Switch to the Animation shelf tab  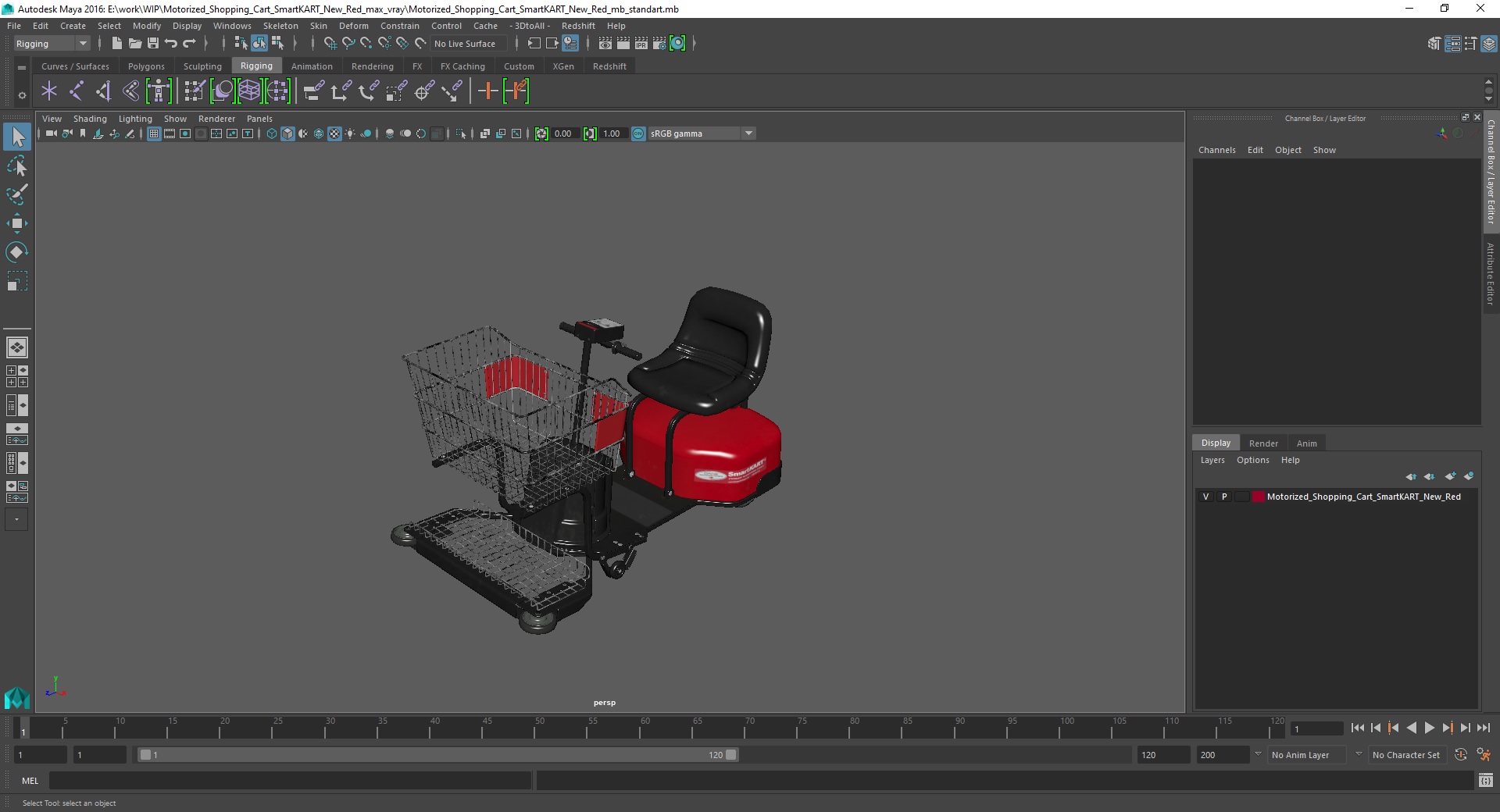(x=312, y=66)
